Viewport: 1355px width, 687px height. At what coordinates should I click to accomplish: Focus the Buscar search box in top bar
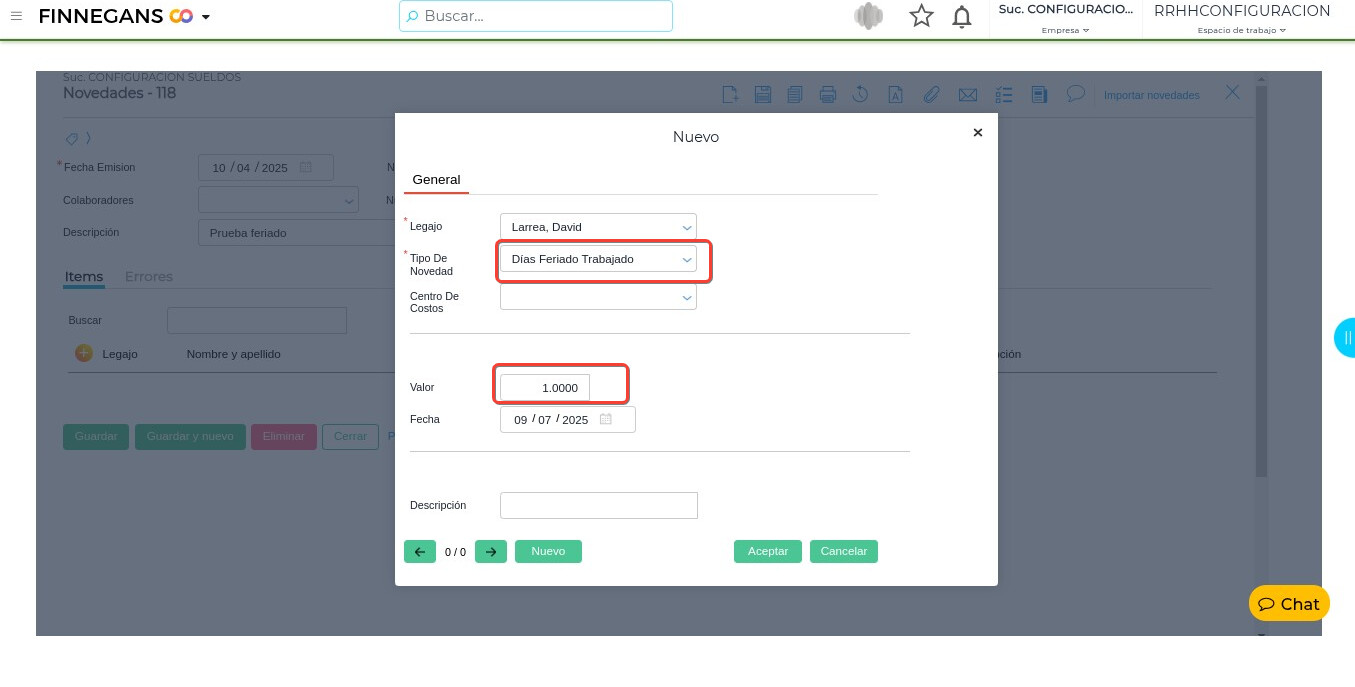tap(536, 16)
